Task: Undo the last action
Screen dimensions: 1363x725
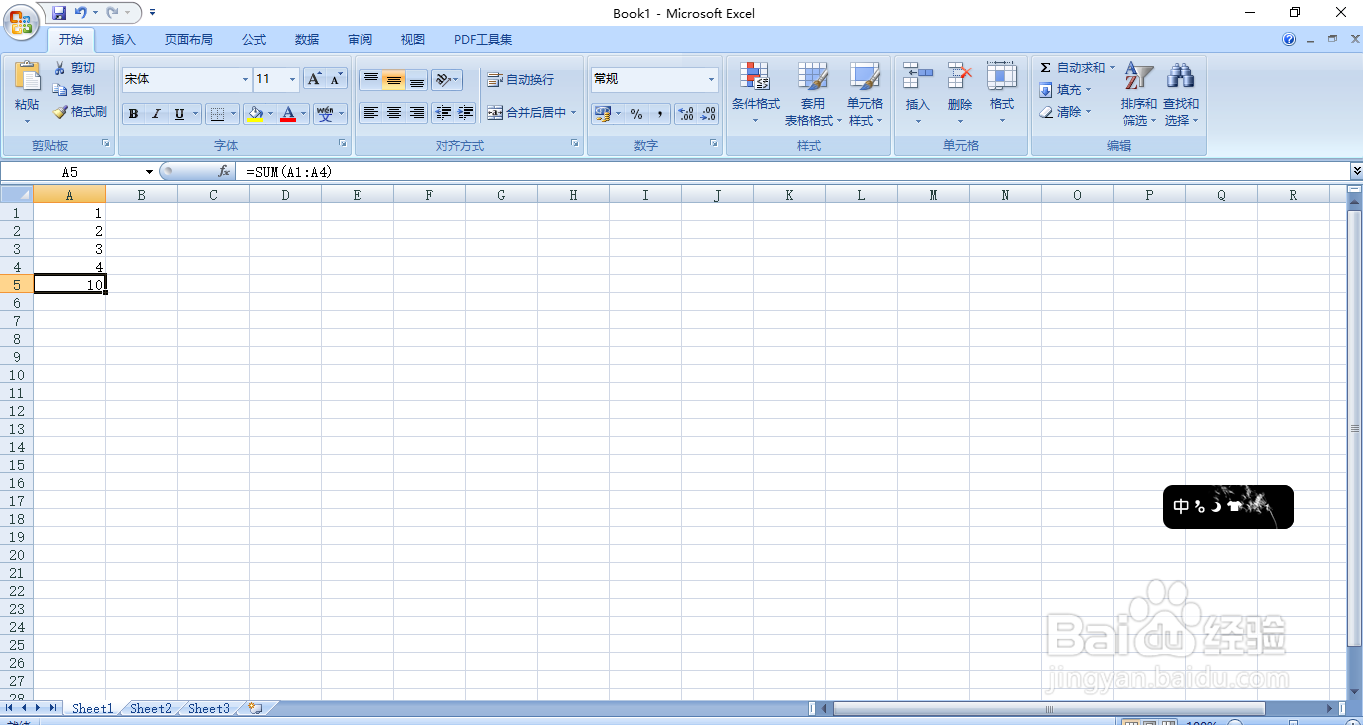Action: pos(81,13)
